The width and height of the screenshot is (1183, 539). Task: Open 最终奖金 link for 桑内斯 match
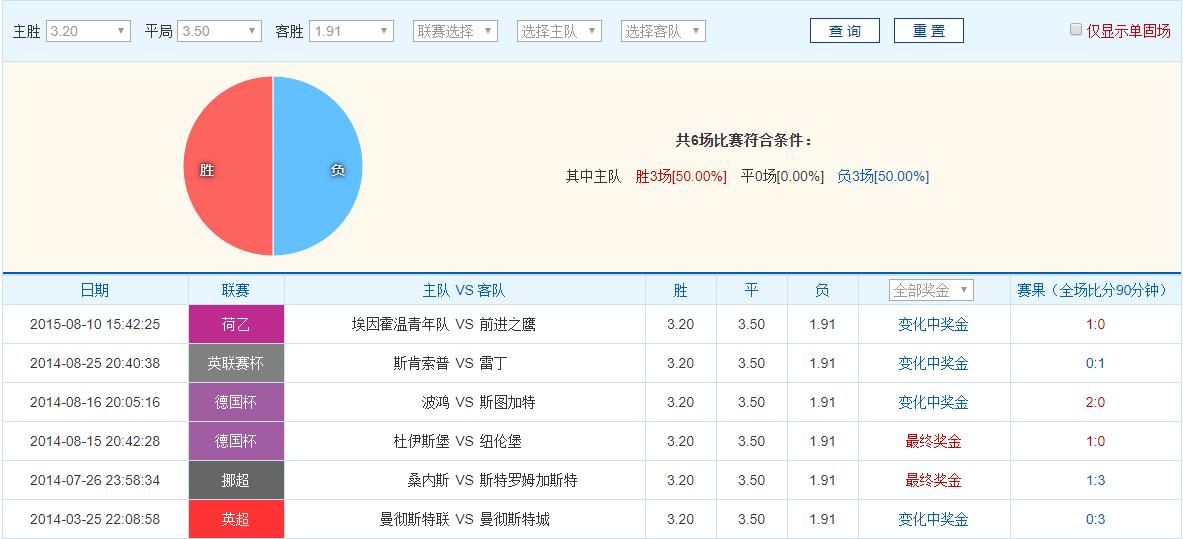[x=933, y=480]
